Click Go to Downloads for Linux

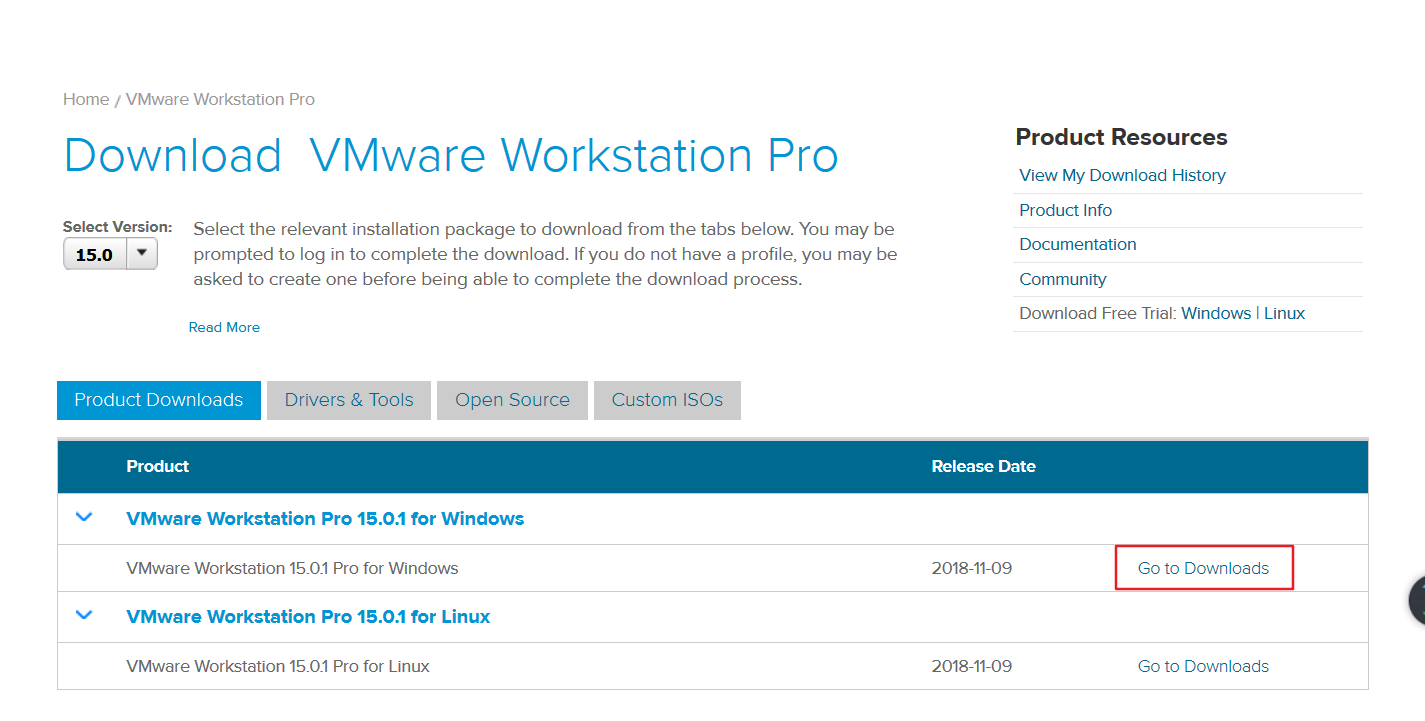[1203, 666]
